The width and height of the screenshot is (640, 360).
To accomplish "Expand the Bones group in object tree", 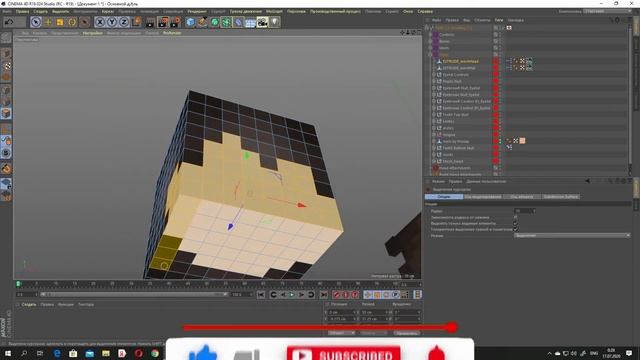I will (431, 41).
